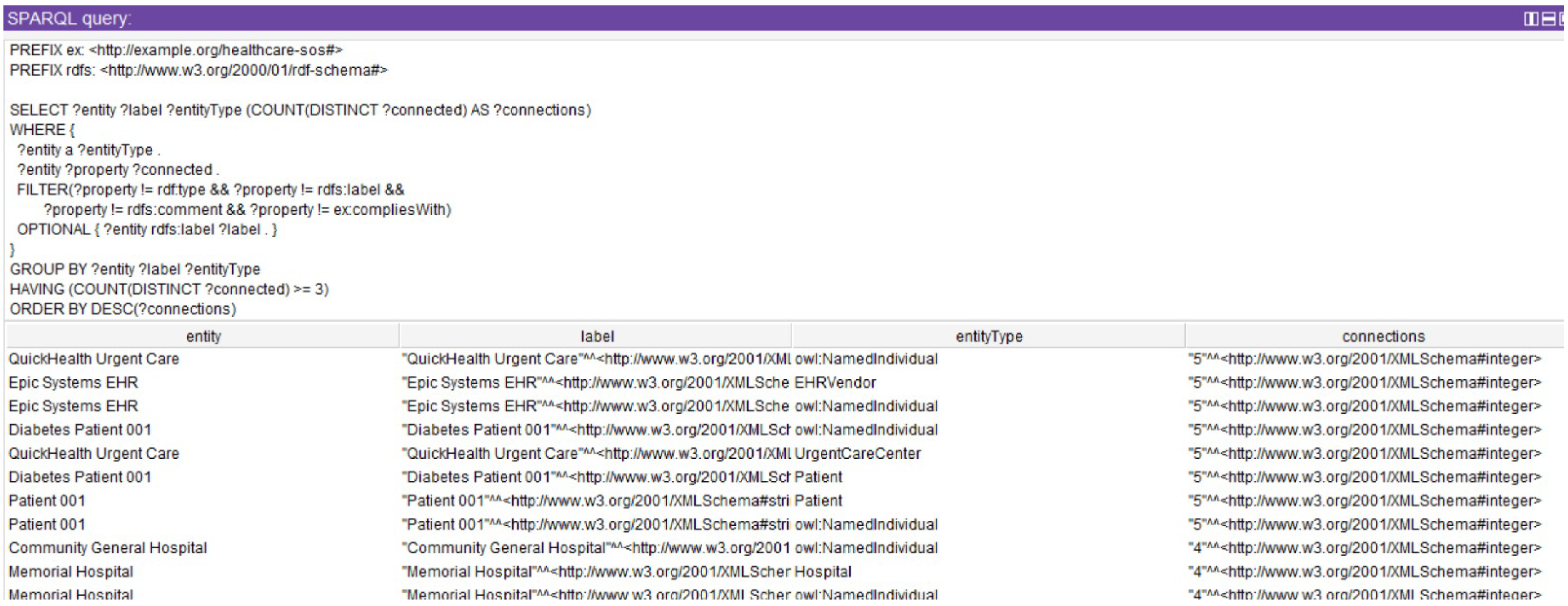Click the entityType column header

point(989,336)
